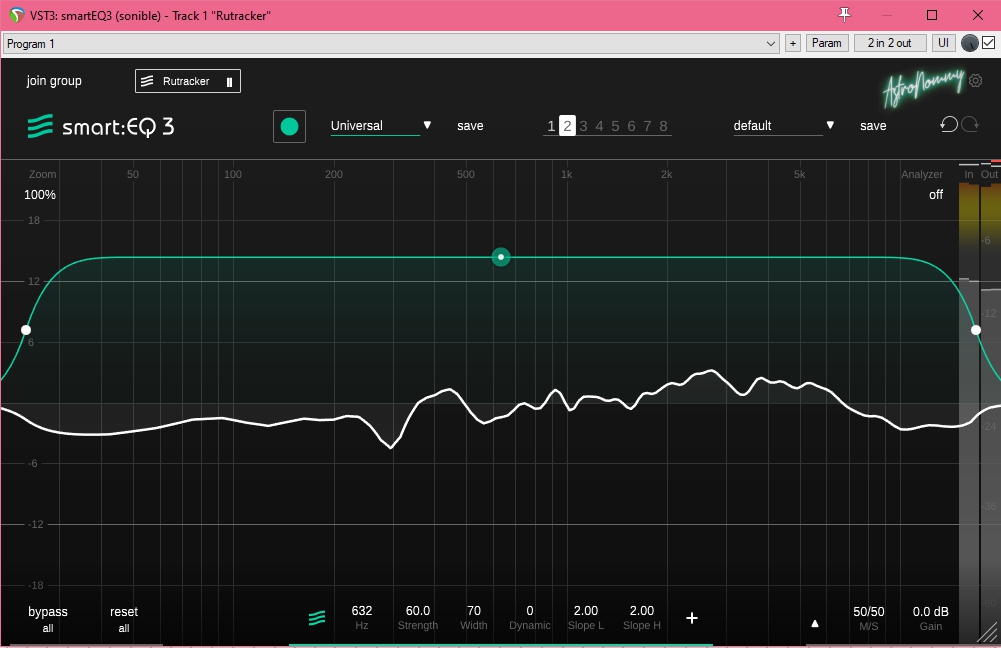Toggle bypass all
This screenshot has width=1001, height=648.
pos(48,618)
